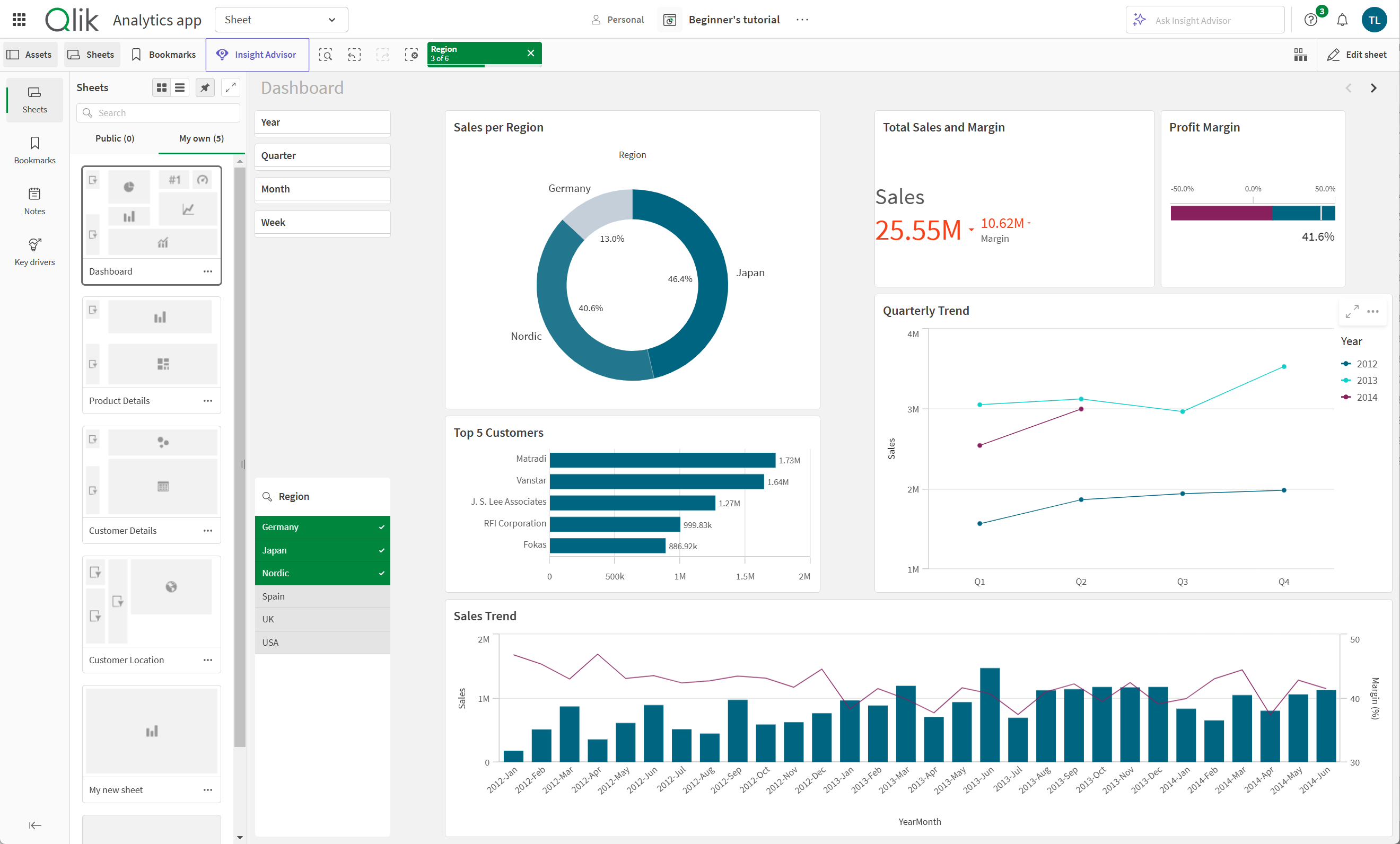The width and height of the screenshot is (1400, 844).
Task: Click the Edit sheet pencil icon
Action: [x=1335, y=53]
